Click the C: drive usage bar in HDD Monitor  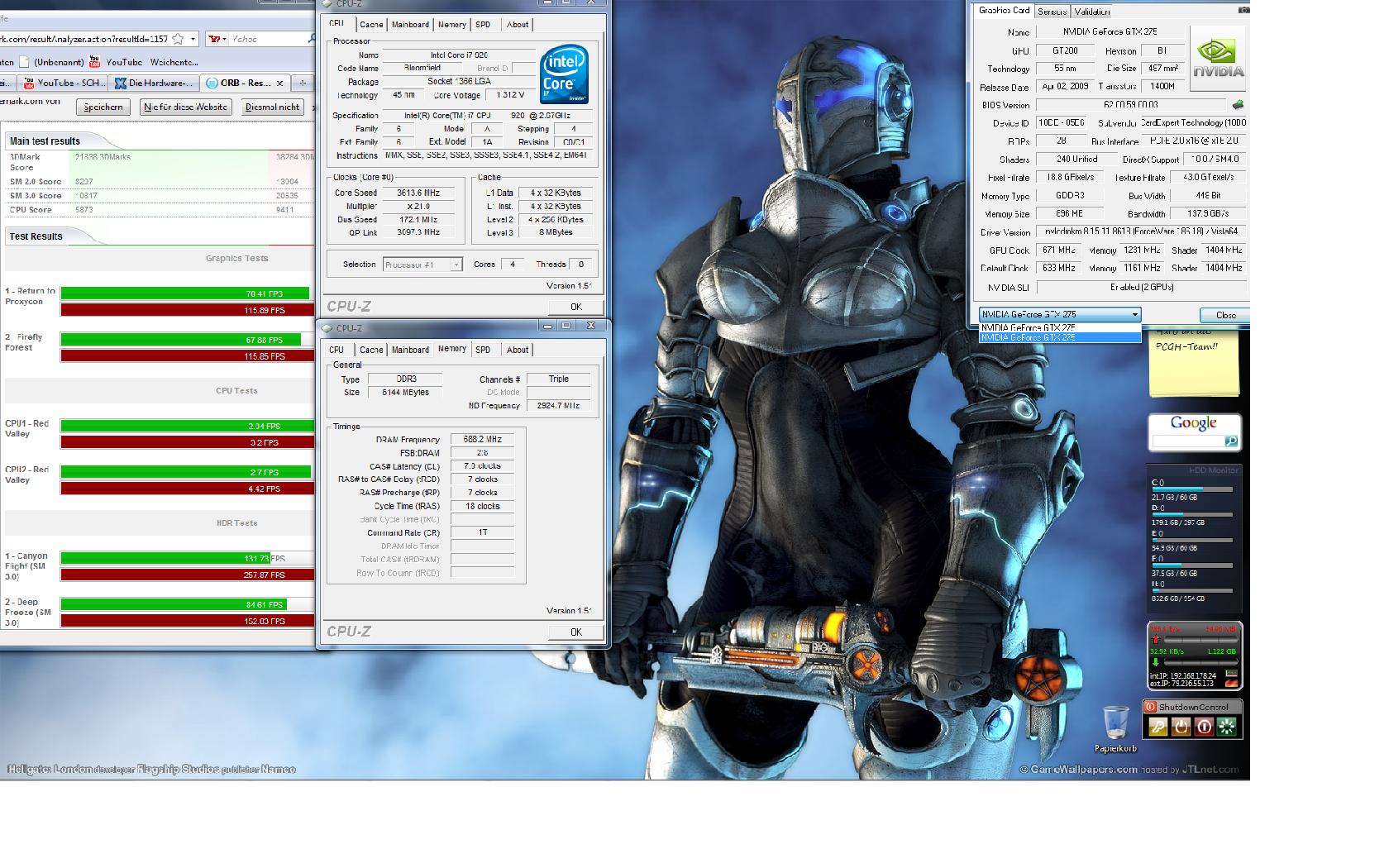point(1192,489)
